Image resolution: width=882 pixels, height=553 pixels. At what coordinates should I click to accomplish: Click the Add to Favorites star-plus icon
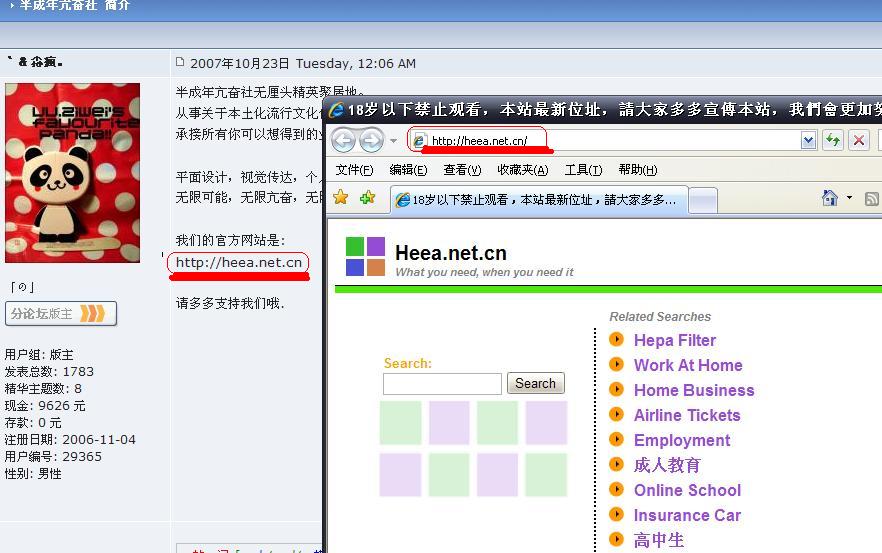pos(367,198)
